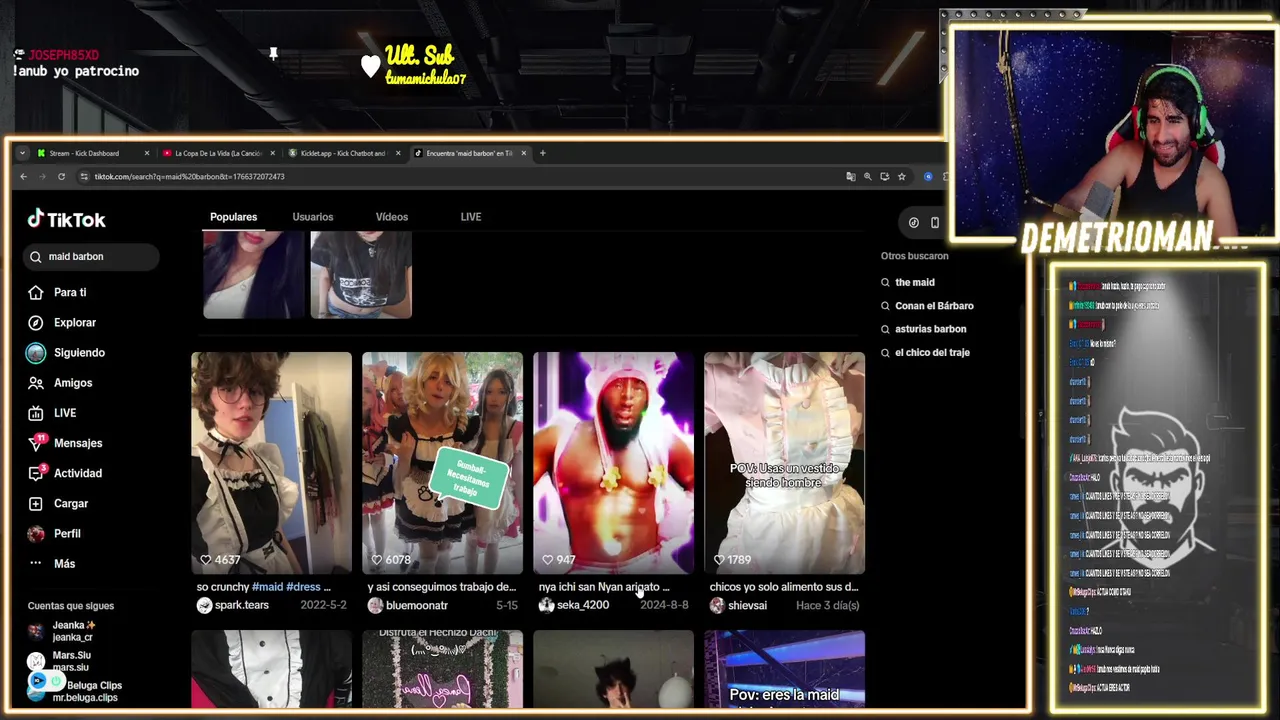Viewport: 1280px width, 720px height.
Task: Select suggestion 'asturias barbon'
Action: (x=930, y=328)
